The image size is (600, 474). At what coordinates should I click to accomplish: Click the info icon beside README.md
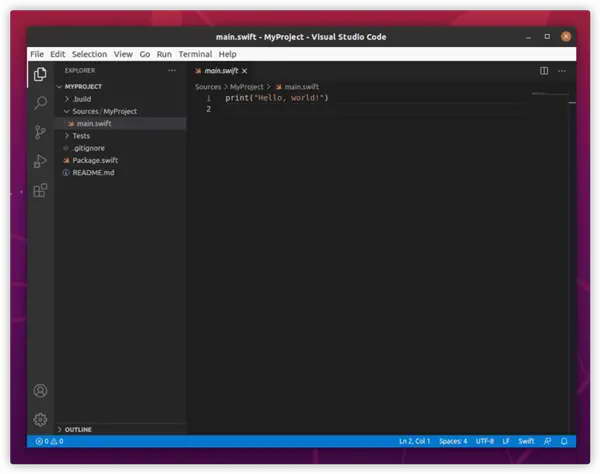(66, 173)
